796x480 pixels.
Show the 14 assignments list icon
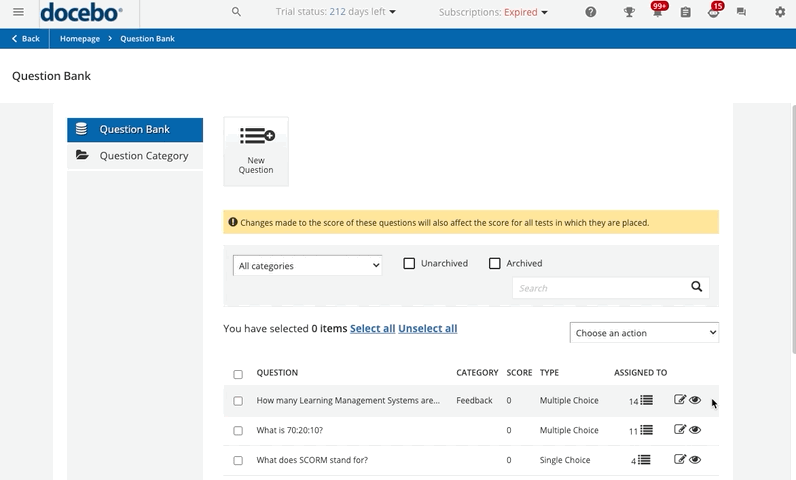(x=646, y=400)
